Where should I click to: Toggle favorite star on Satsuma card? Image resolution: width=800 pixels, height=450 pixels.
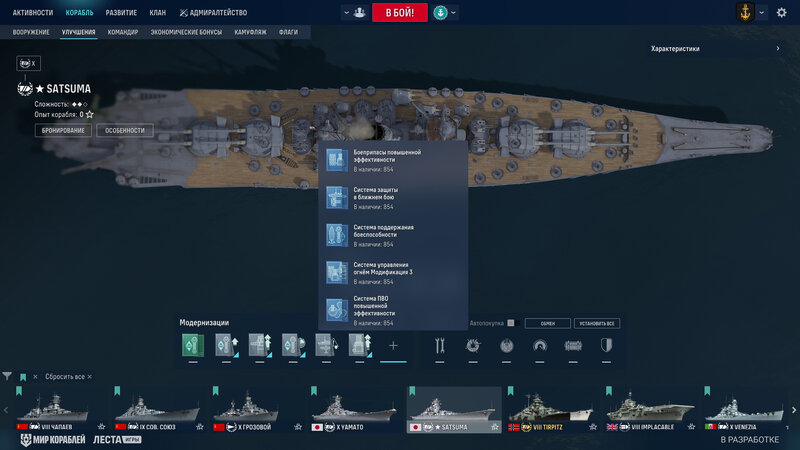pyautogui.click(x=494, y=427)
